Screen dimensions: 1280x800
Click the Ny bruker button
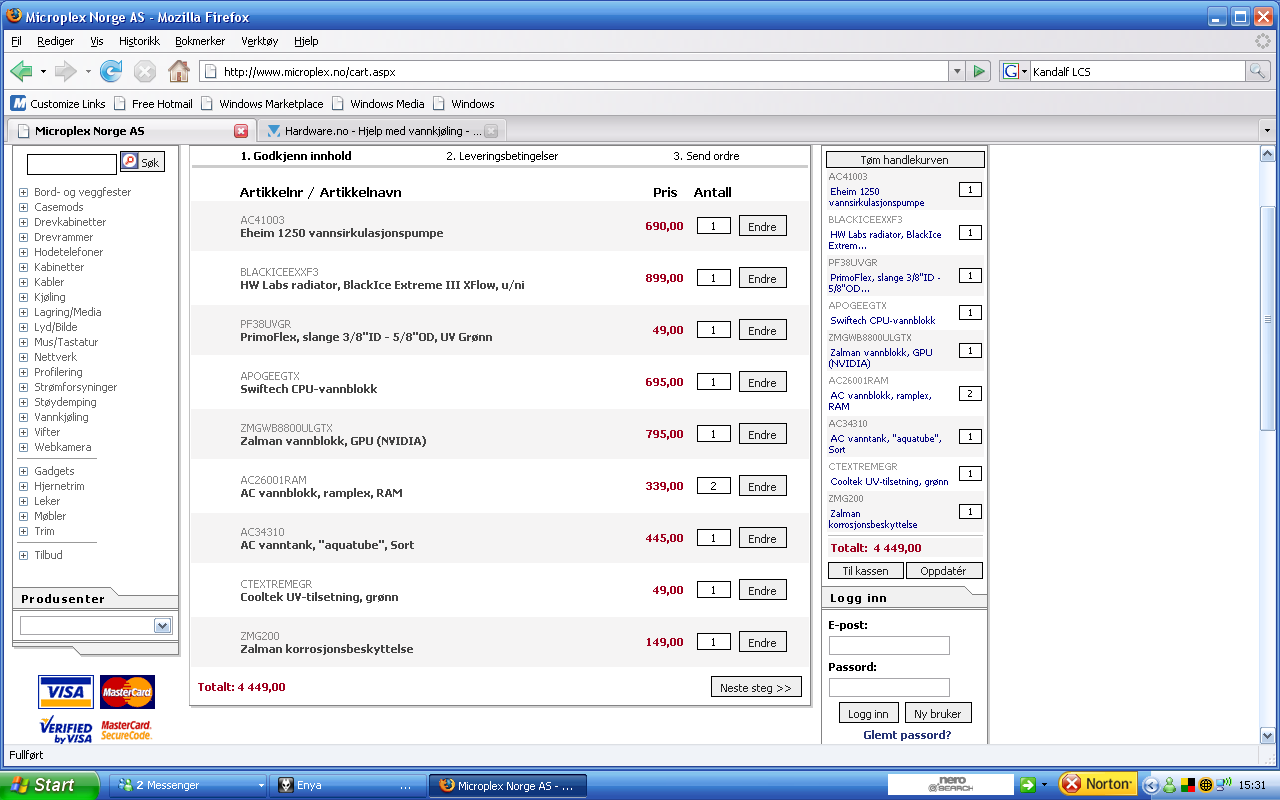tap(938, 713)
